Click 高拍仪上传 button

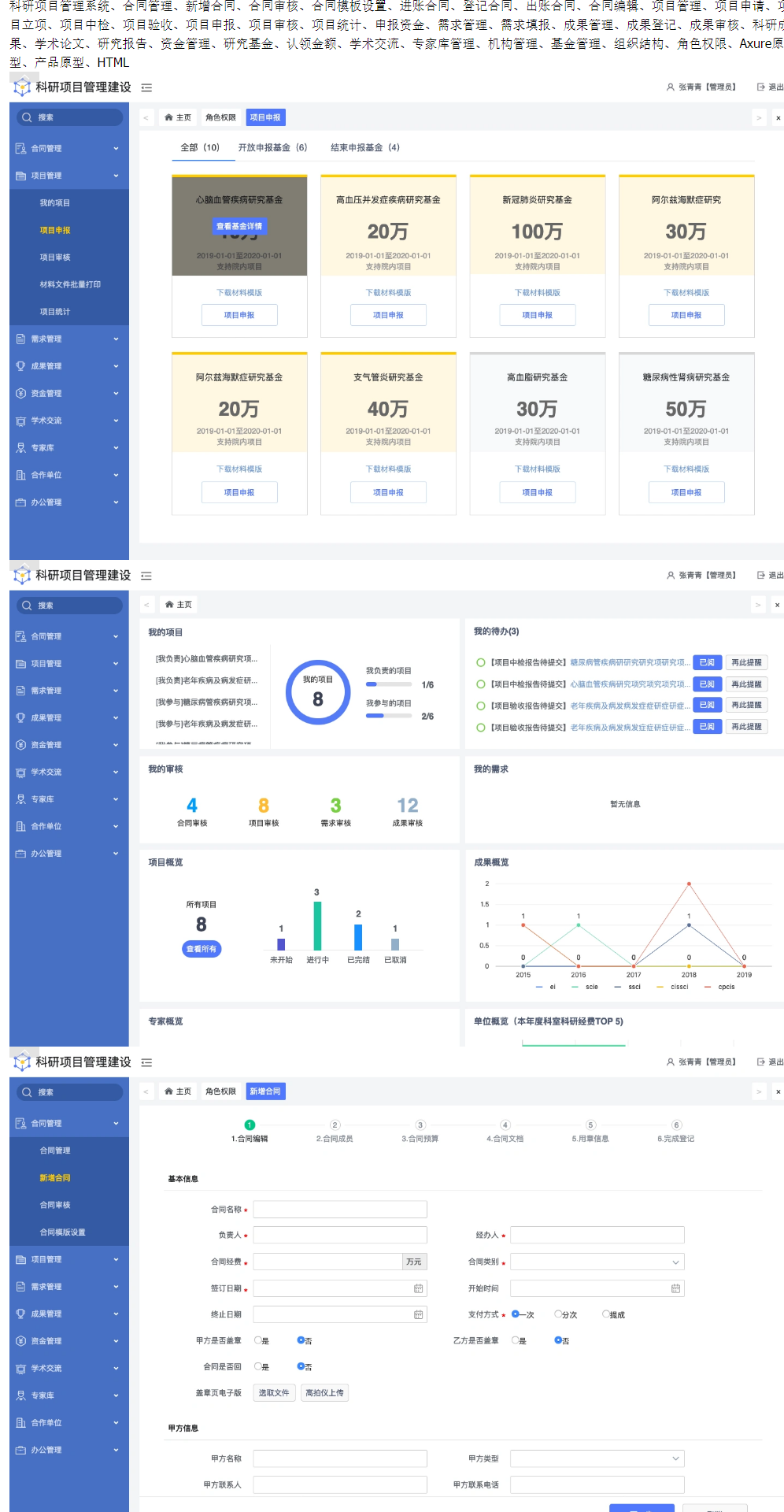[324, 1393]
